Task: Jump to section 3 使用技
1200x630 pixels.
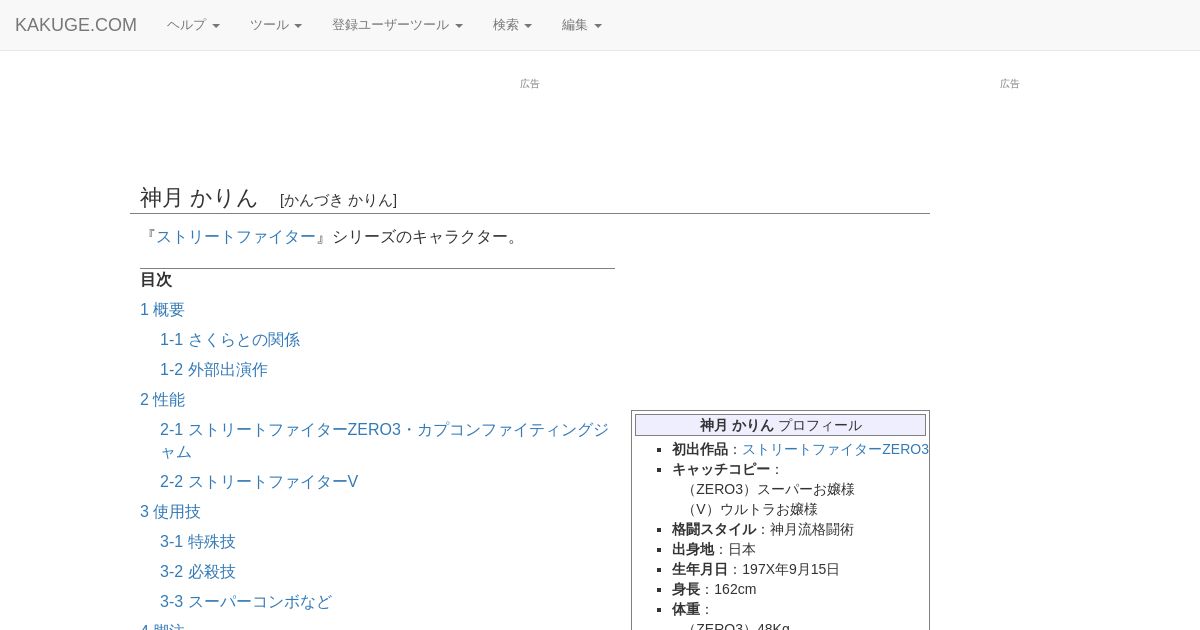Action: click(x=170, y=512)
